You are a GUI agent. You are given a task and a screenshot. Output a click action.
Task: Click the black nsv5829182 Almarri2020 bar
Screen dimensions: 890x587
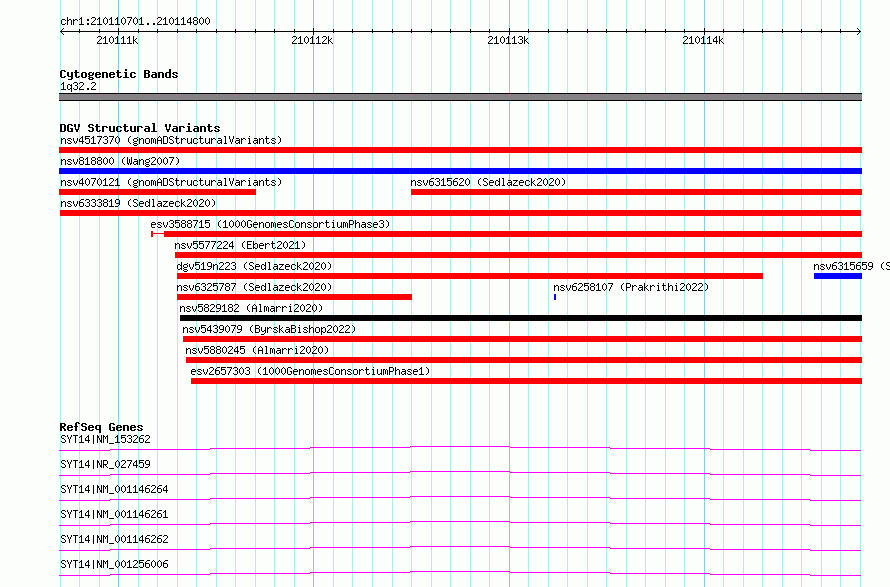tap(520, 318)
